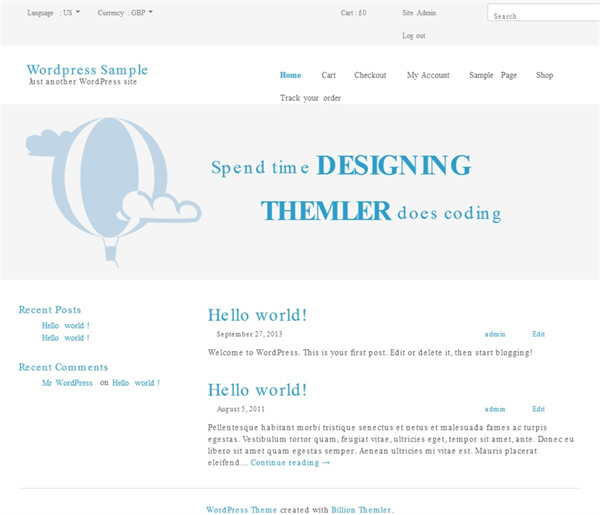Open the Sample Page menu item
600x515 pixels.
pos(493,75)
